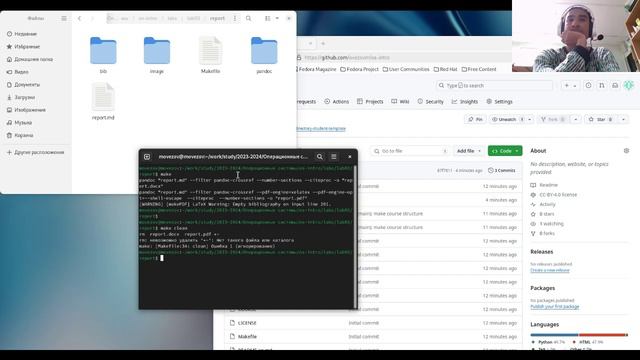Go forward in Files navigation
This screenshot has width=640, height=360.
(x=92, y=18)
